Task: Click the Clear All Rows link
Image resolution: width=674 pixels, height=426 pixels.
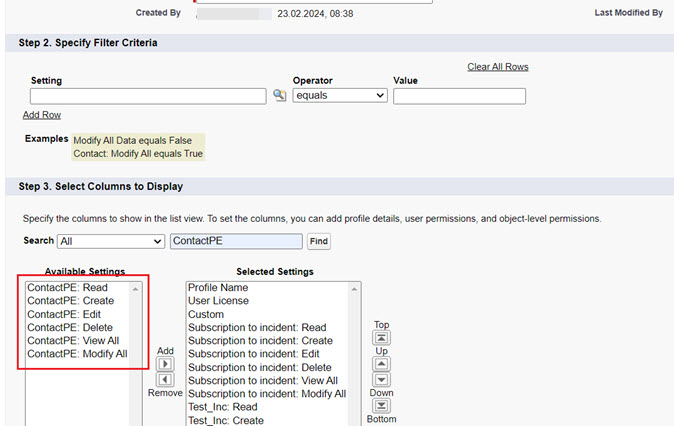Action: click(x=498, y=67)
